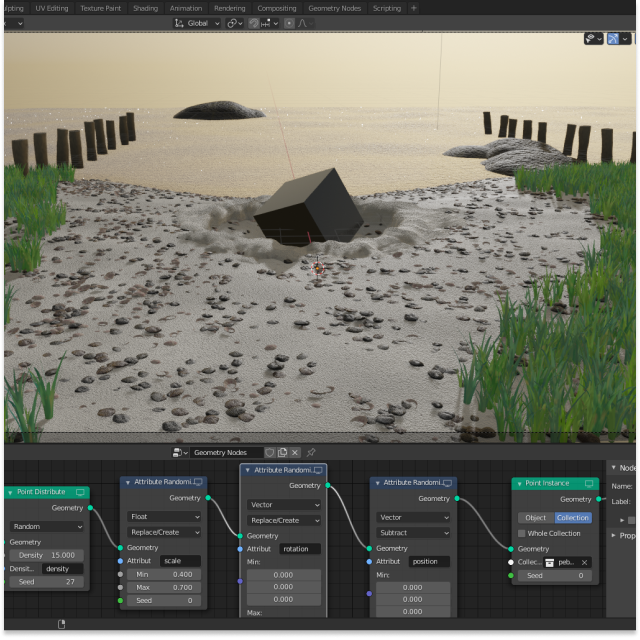
Task: Toggle fake user shield for Geometry Nodes
Action: pyautogui.click(x=270, y=453)
